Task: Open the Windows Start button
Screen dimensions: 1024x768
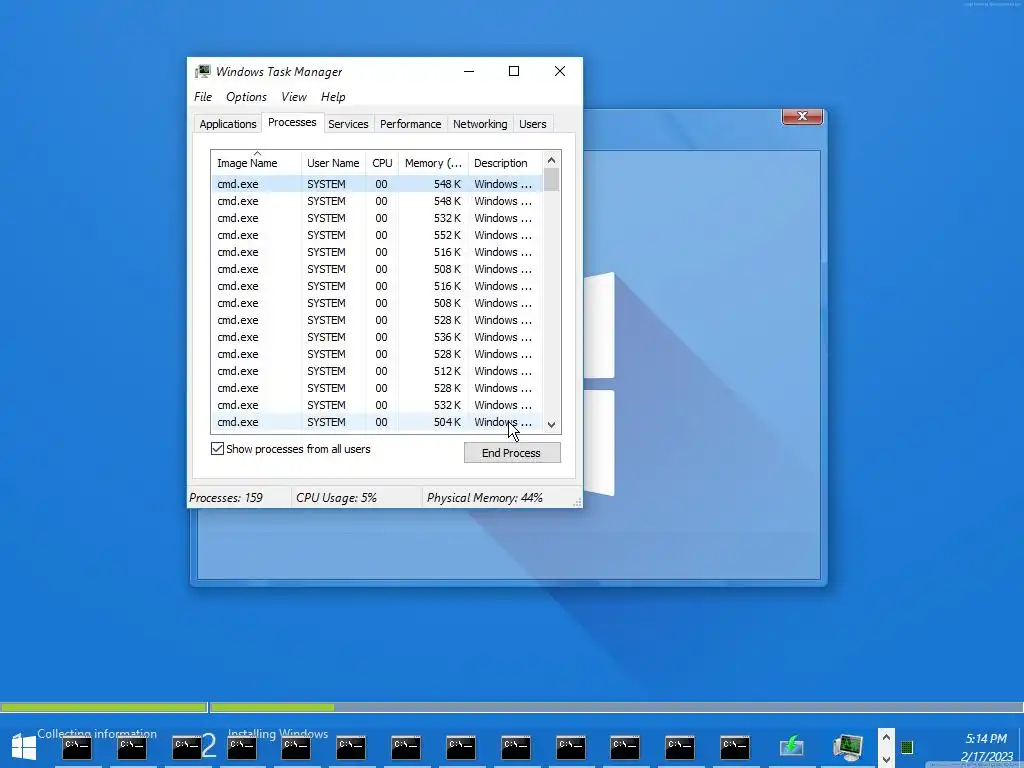Action: 24,746
